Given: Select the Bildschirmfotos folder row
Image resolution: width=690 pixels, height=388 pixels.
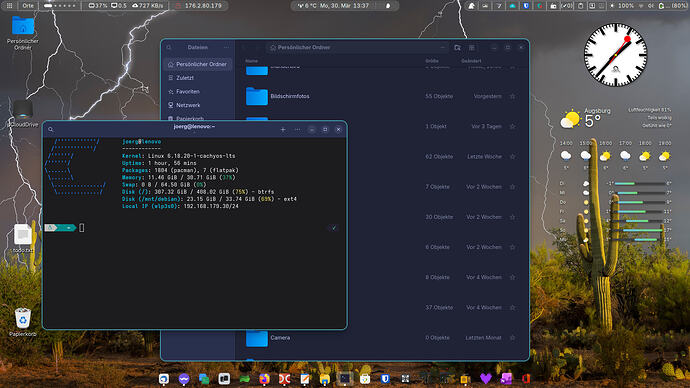Looking at the screenshot, I should coord(381,96).
